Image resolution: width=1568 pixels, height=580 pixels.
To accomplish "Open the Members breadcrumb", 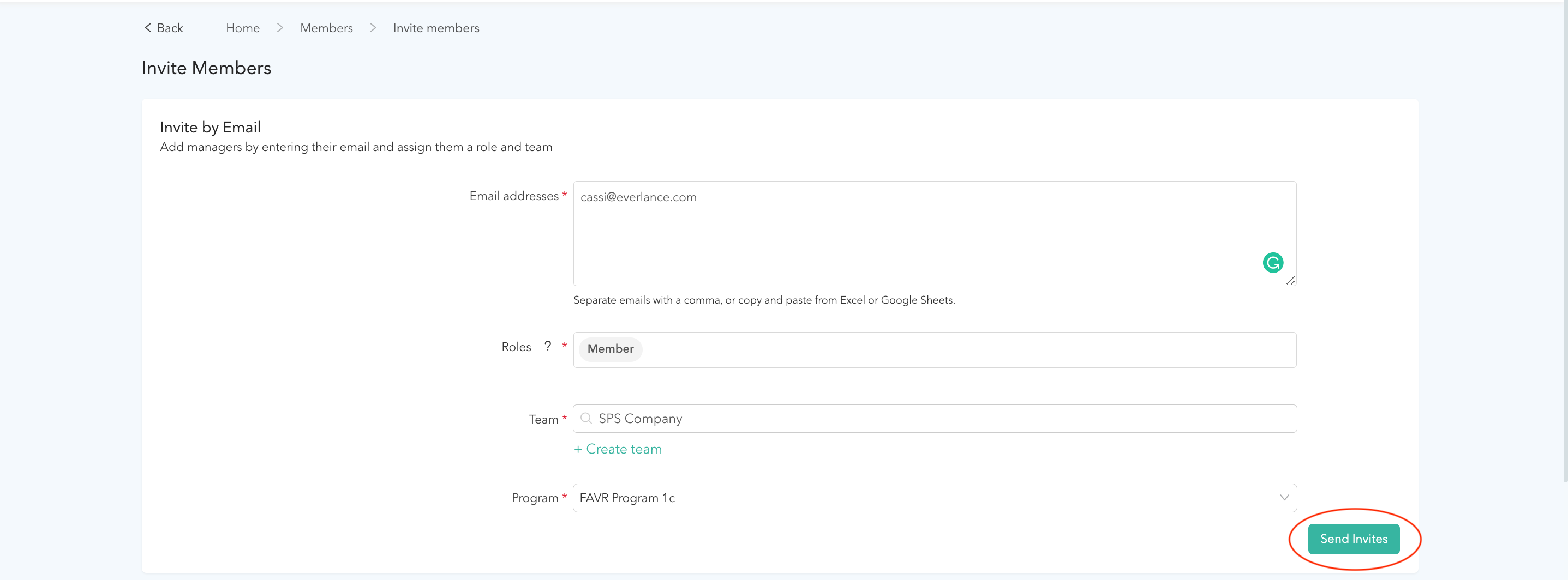I will [326, 28].
